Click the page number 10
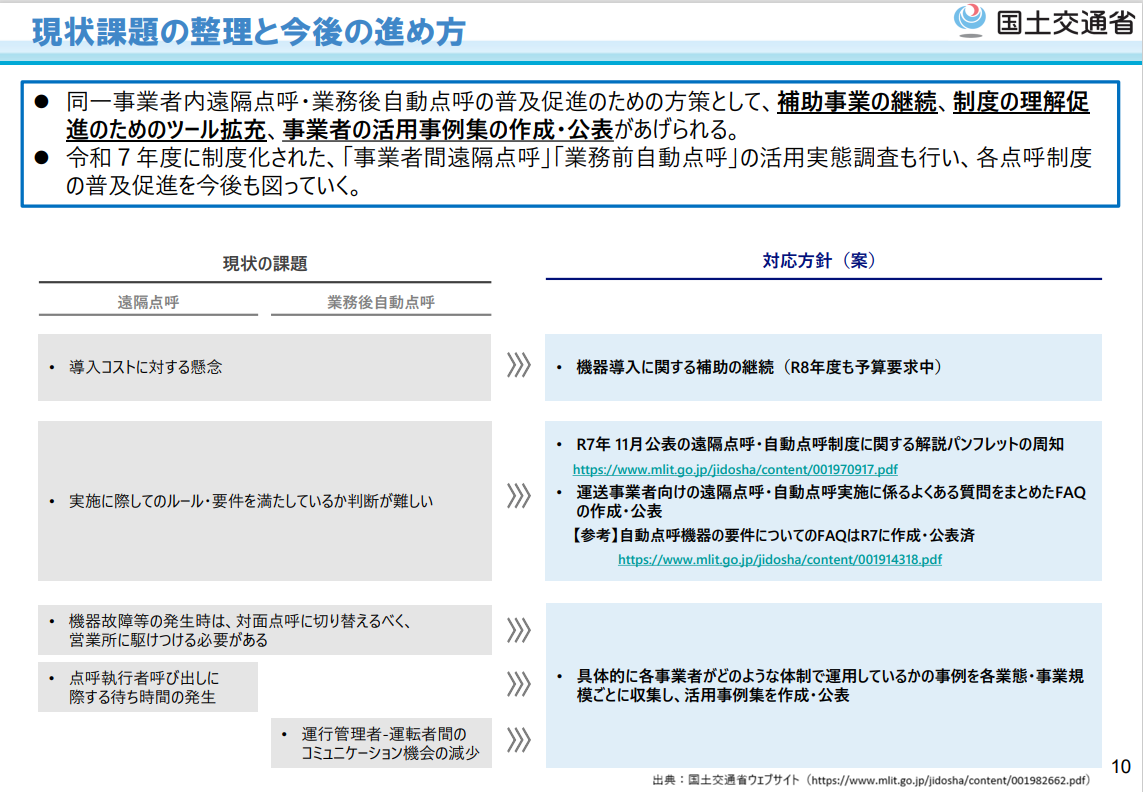This screenshot has height=792, width=1143. 1120,766
